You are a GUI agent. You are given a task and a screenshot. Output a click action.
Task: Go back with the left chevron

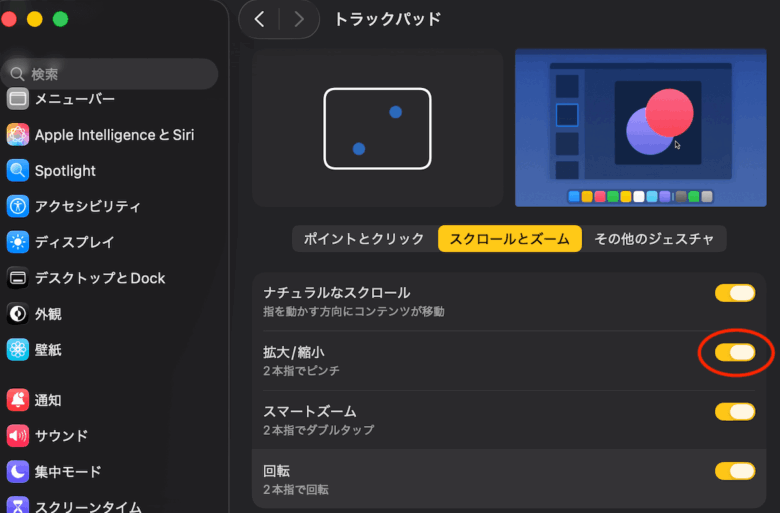tap(260, 19)
